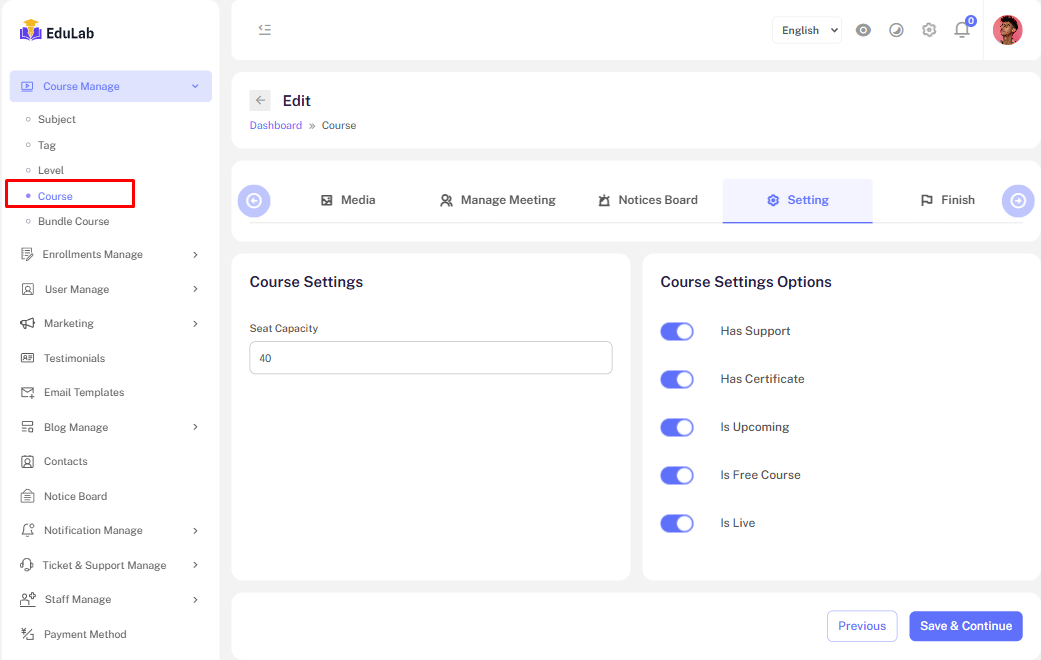Open the English language dropdown

pyautogui.click(x=806, y=30)
